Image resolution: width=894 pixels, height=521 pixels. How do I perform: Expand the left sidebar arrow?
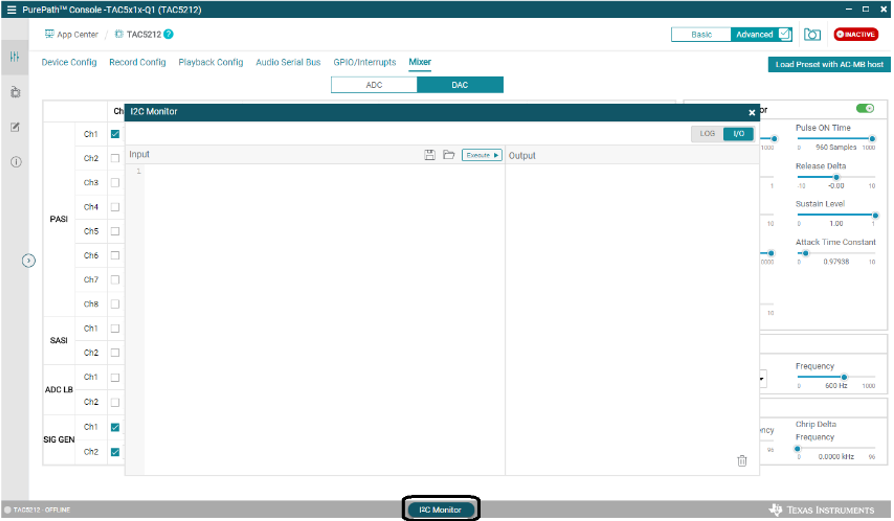tap(29, 261)
